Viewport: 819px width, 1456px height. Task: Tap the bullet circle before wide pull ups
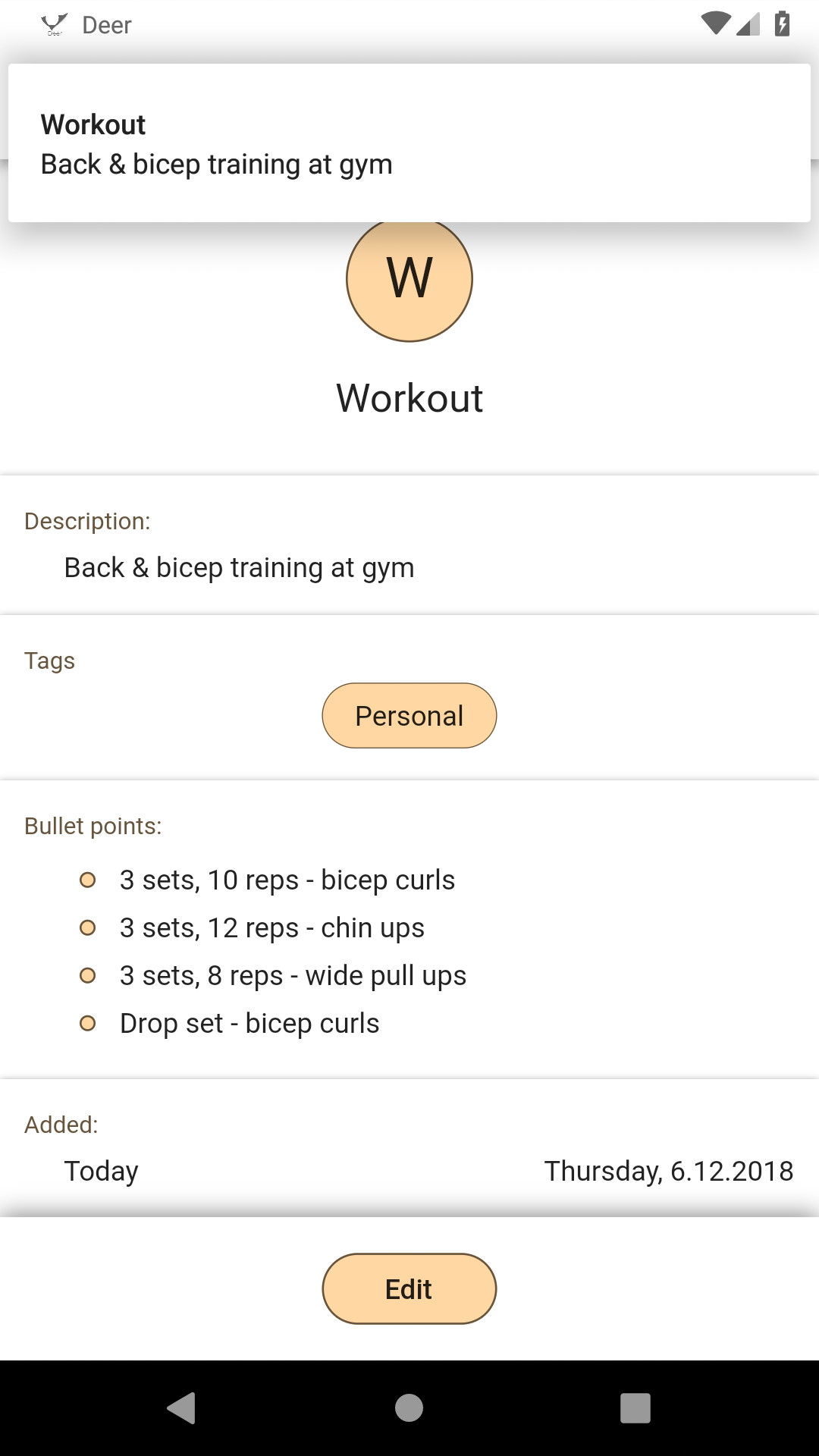pos(88,975)
